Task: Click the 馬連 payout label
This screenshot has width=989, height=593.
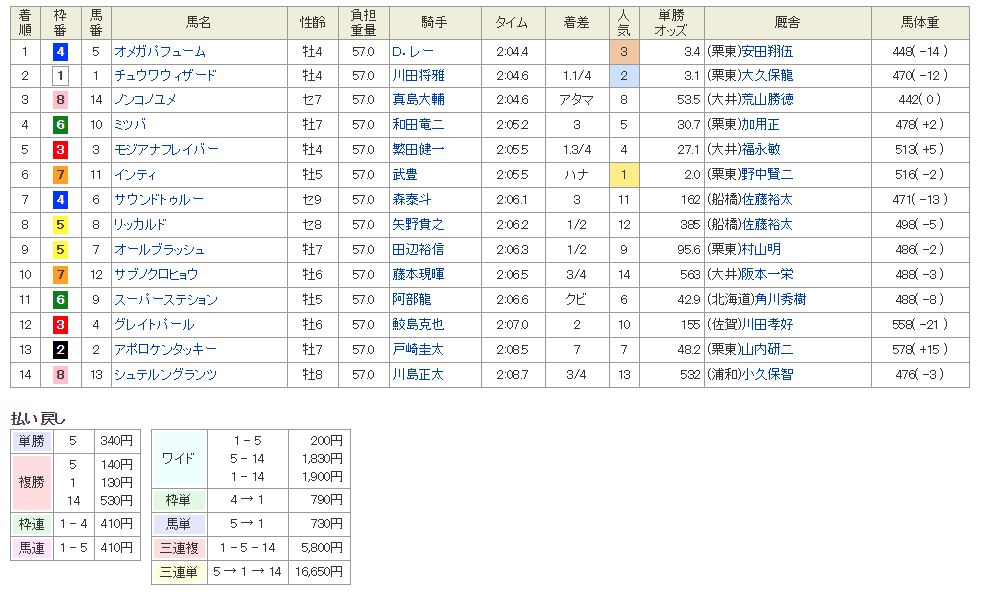Action: (32, 548)
